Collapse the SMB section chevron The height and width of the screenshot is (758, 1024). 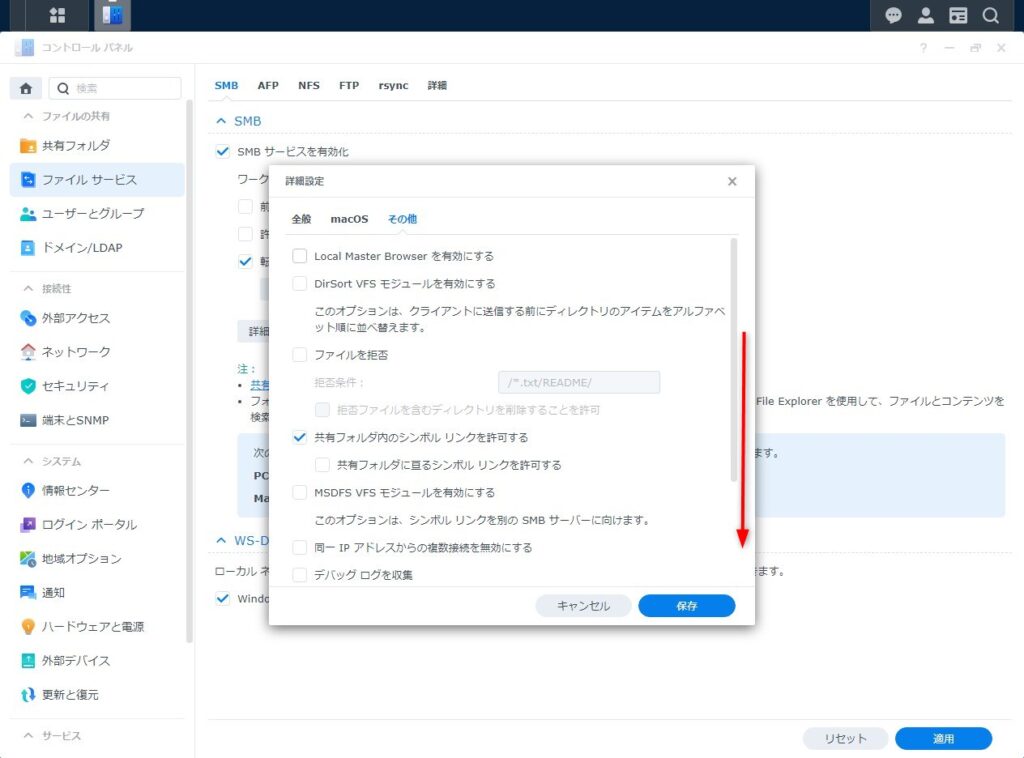pos(222,121)
